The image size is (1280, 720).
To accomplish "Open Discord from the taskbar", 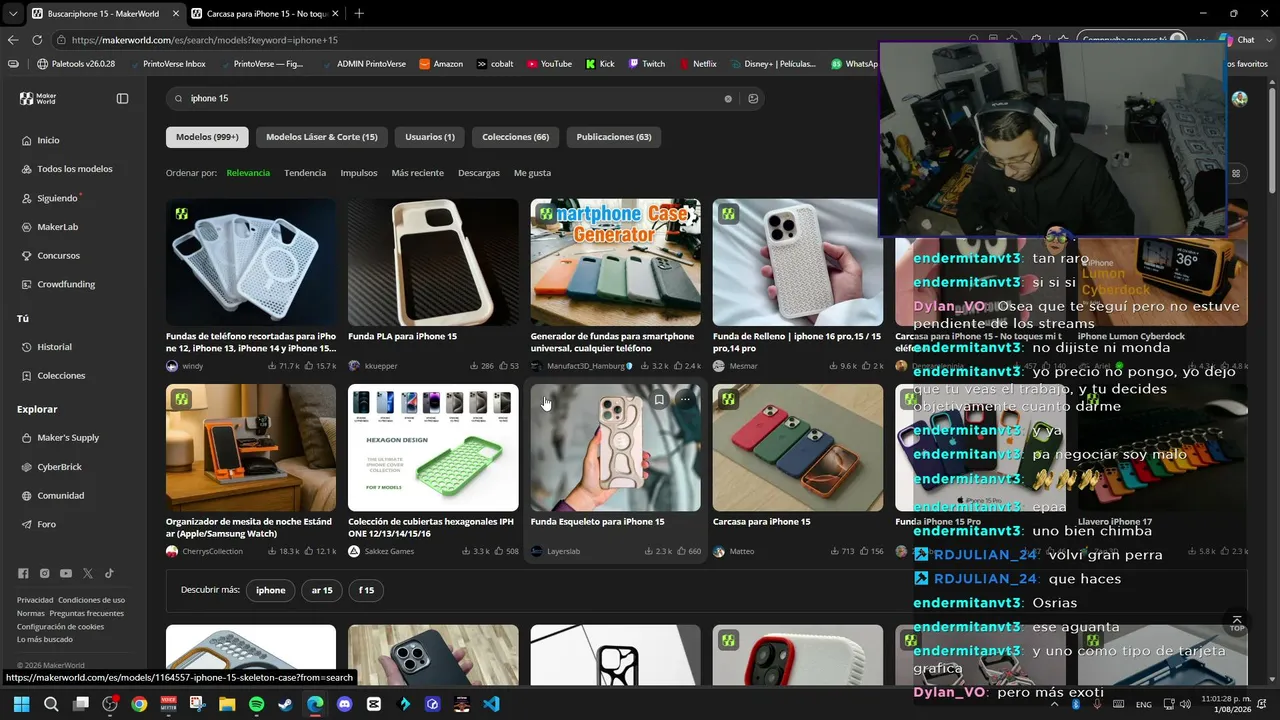I will click(x=344, y=704).
